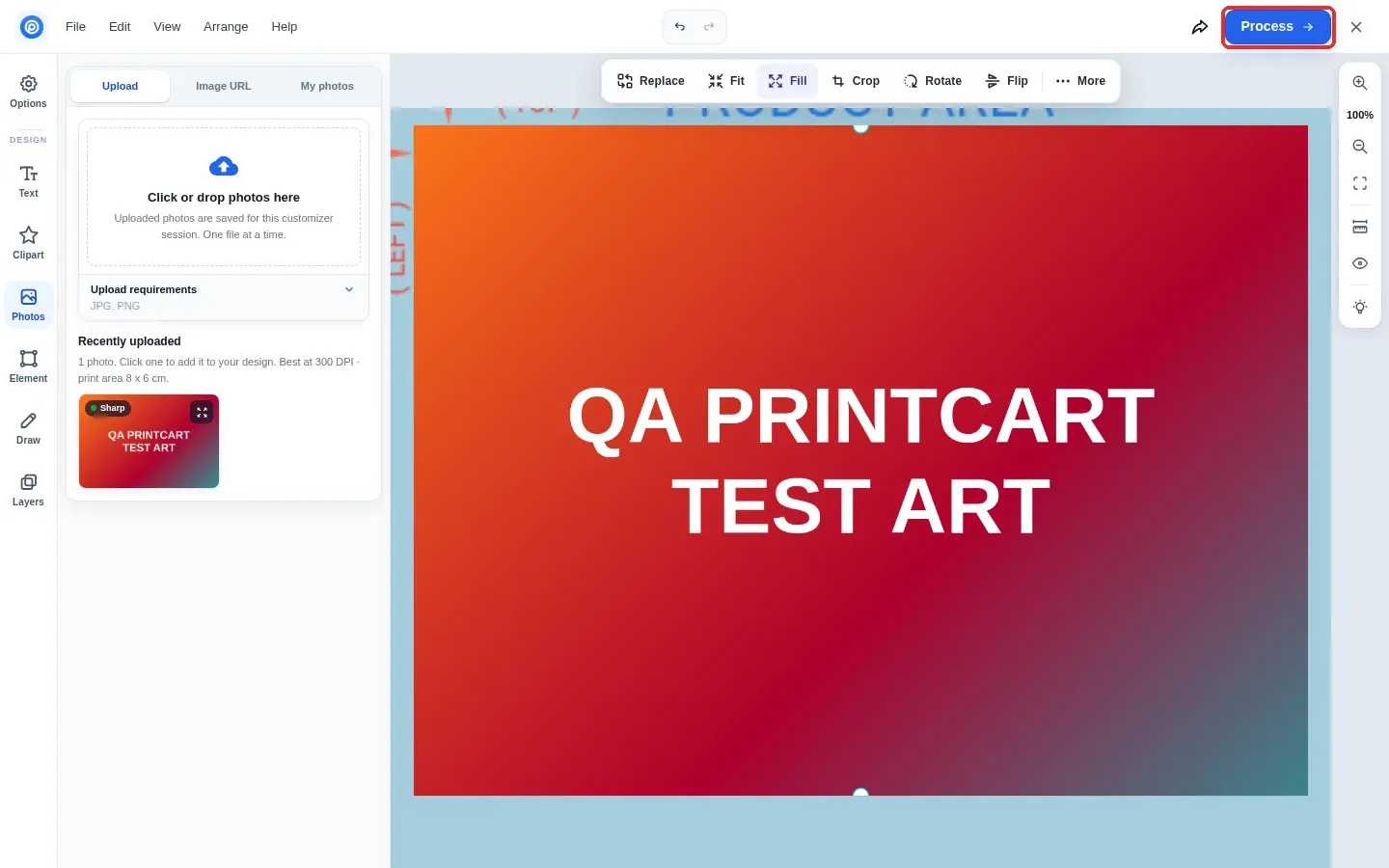Activate the Draw tool
This screenshot has height=868, width=1389.
point(28,428)
